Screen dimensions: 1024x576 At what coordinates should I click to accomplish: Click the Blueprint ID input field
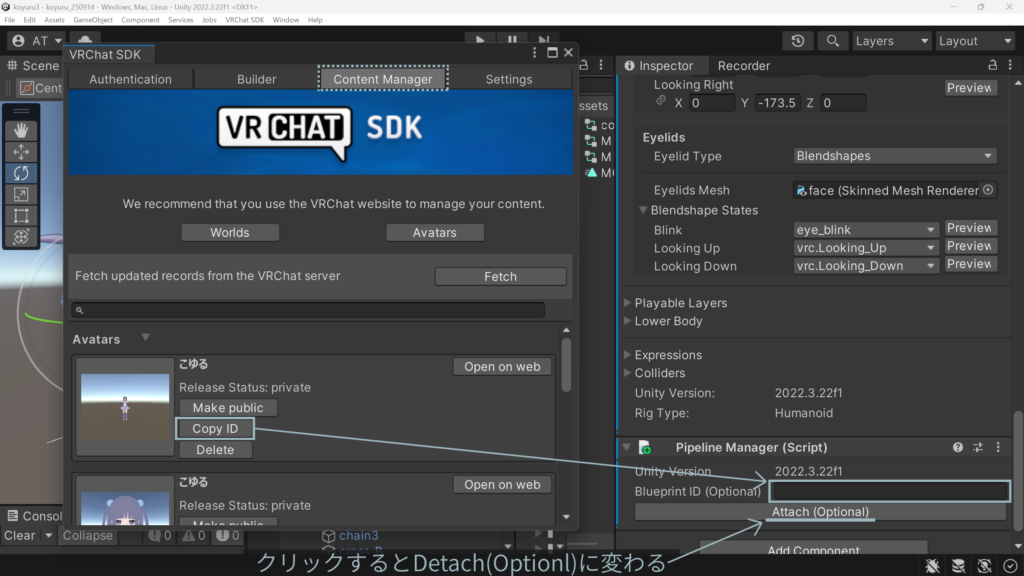click(889, 491)
